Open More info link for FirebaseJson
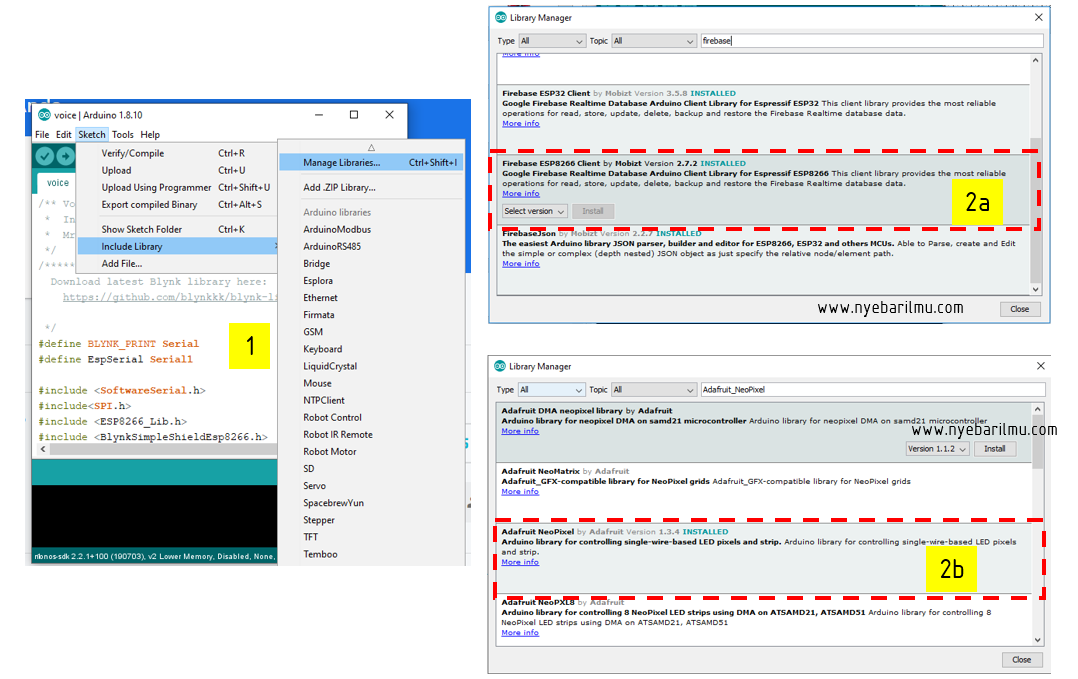This screenshot has width=1078, height=679. click(520, 264)
